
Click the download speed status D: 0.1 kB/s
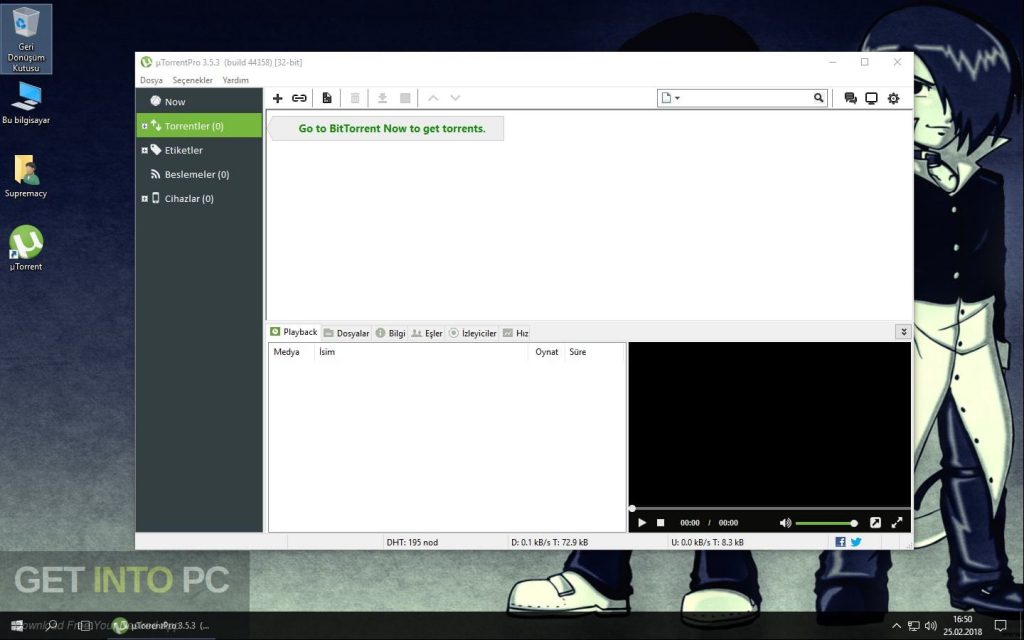coord(549,542)
